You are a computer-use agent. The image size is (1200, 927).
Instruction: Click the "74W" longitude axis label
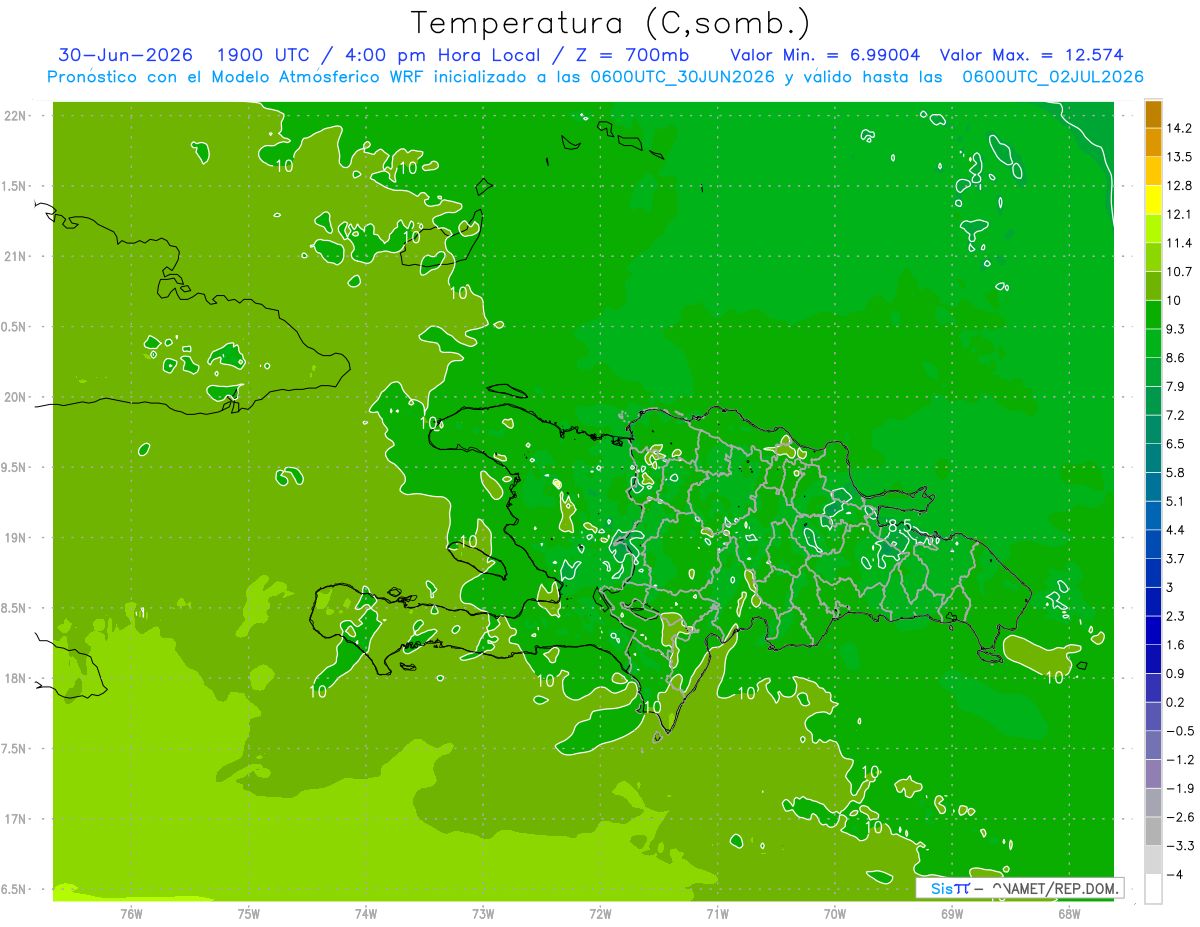[x=366, y=914]
